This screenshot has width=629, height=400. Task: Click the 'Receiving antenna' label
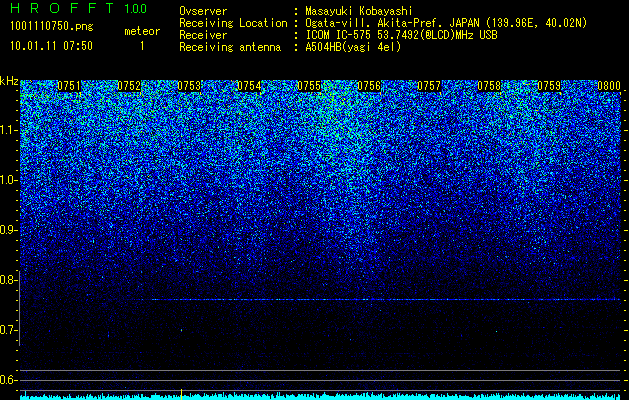coord(230,47)
